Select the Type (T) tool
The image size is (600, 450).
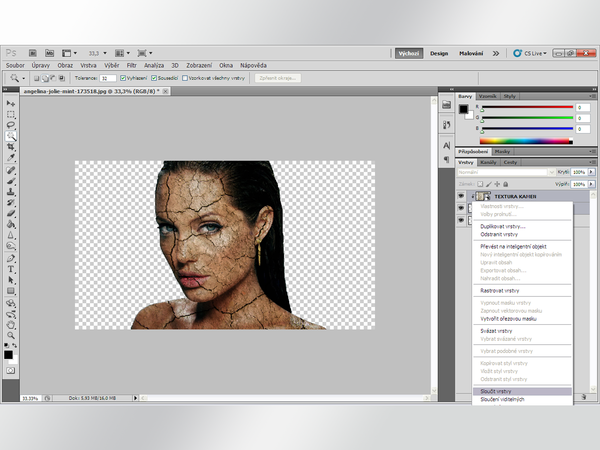[x=11, y=268]
